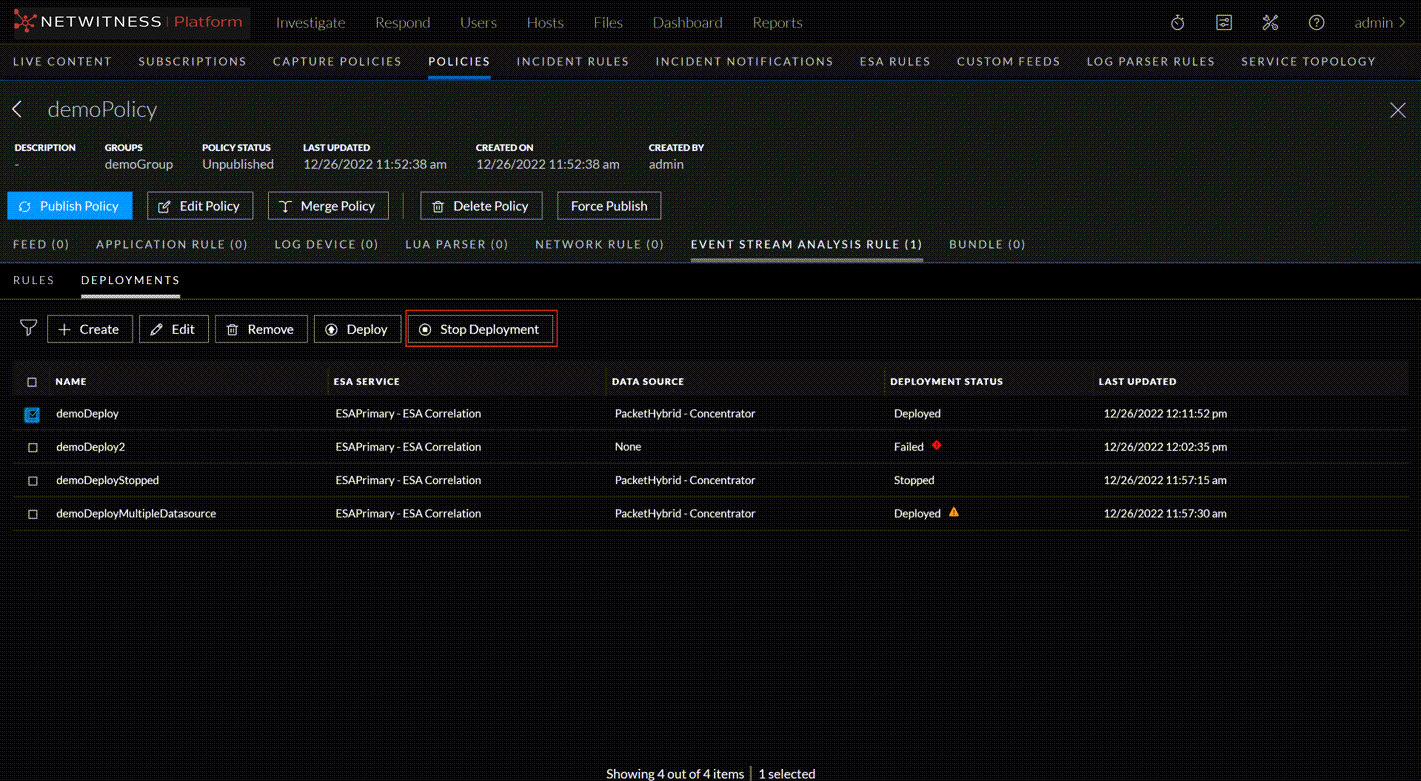Close the demoPolicy panel
Image resolution: width=1421 pixels, height=781 pixels.
(x=1397, y=110)
